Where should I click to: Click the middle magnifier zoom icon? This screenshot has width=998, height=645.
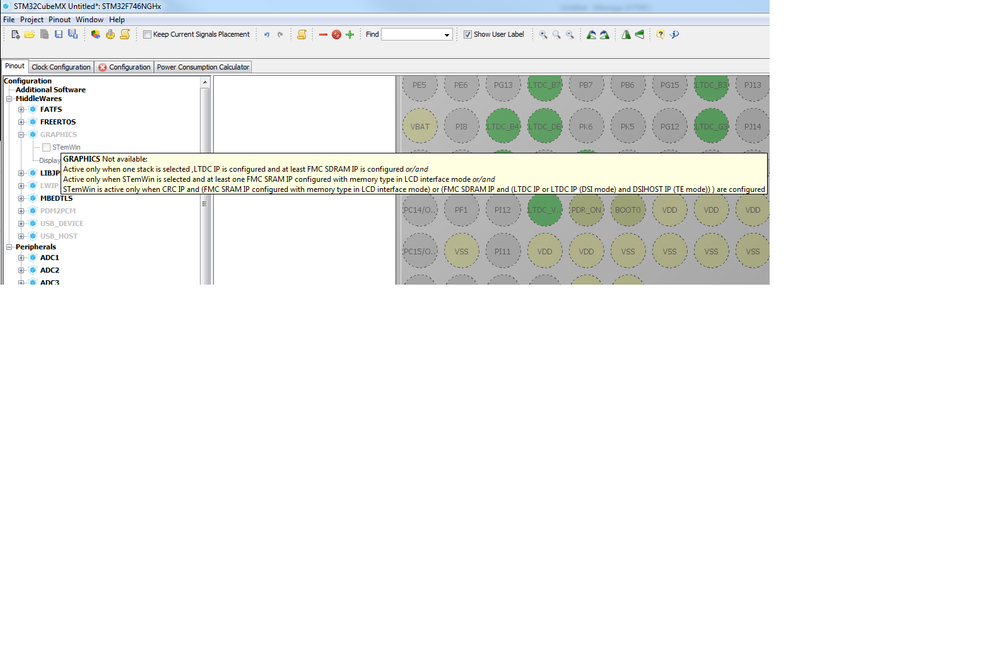[556, 34]
